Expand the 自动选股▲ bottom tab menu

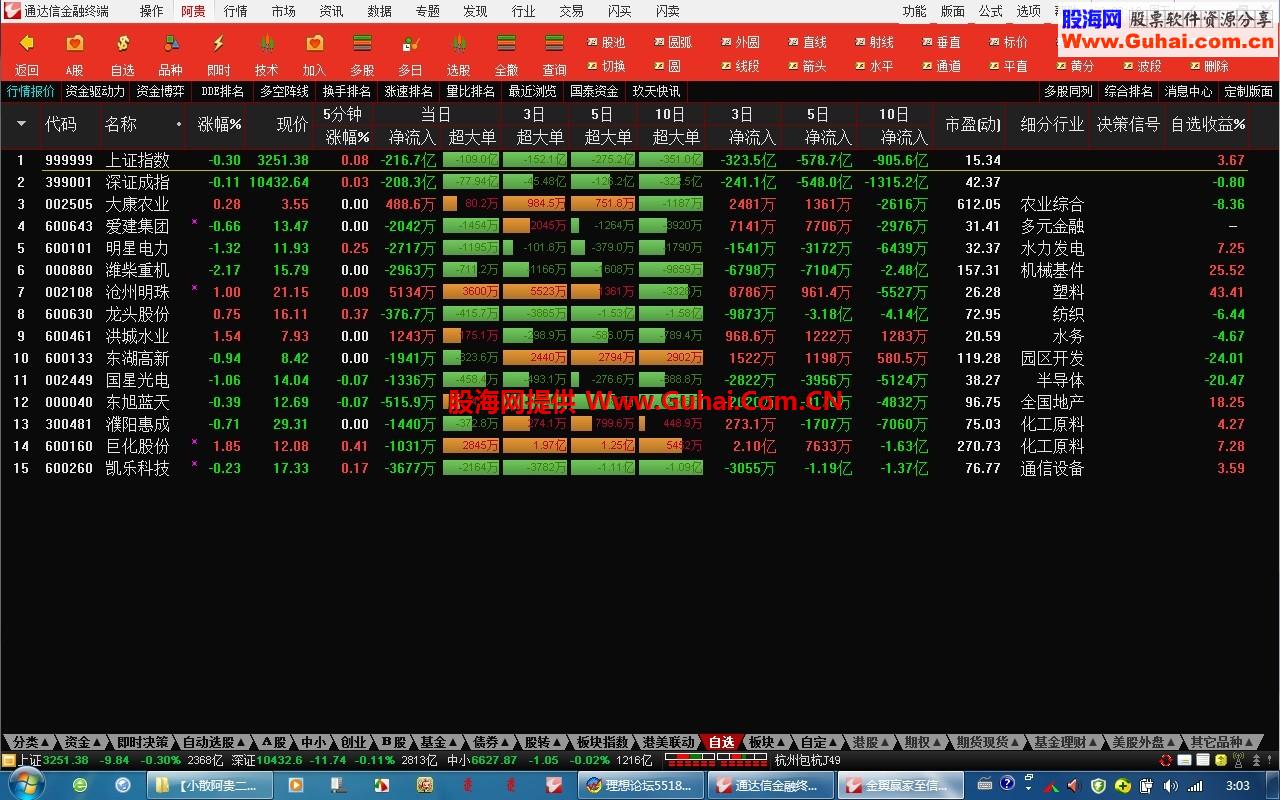[215, 742]
